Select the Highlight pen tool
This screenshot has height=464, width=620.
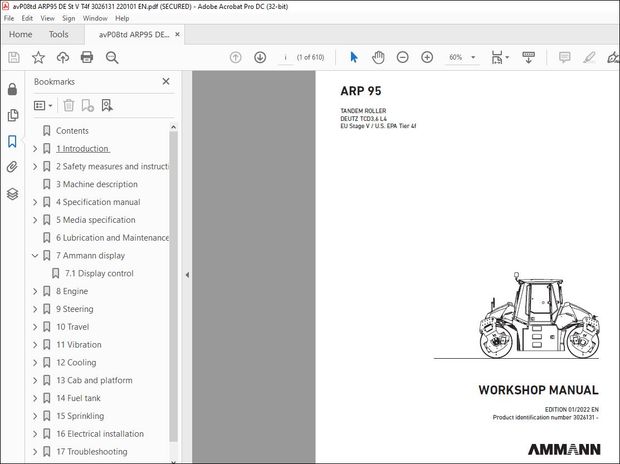[x=589, y=58]
